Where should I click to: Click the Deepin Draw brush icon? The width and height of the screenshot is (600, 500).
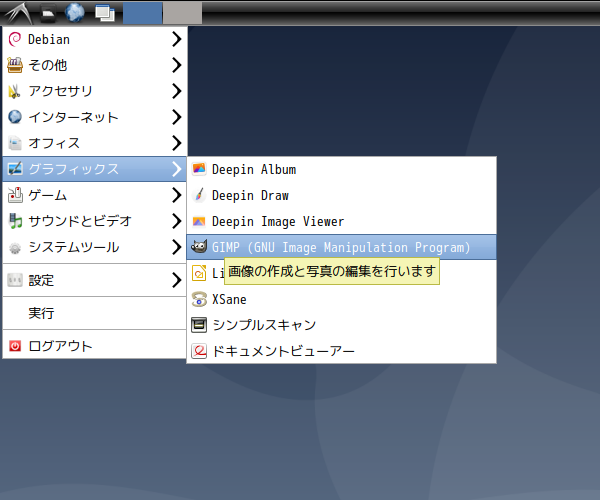[x=199, y=195]
